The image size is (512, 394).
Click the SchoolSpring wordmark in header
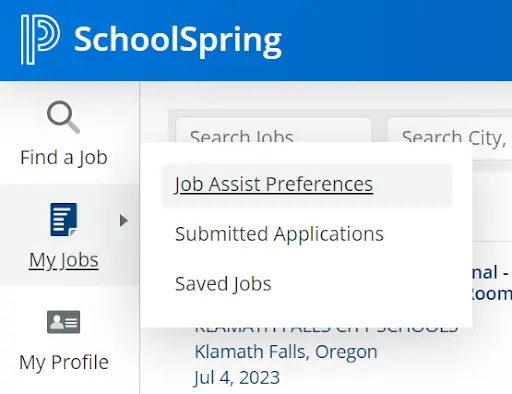click(x=178, y=41)
